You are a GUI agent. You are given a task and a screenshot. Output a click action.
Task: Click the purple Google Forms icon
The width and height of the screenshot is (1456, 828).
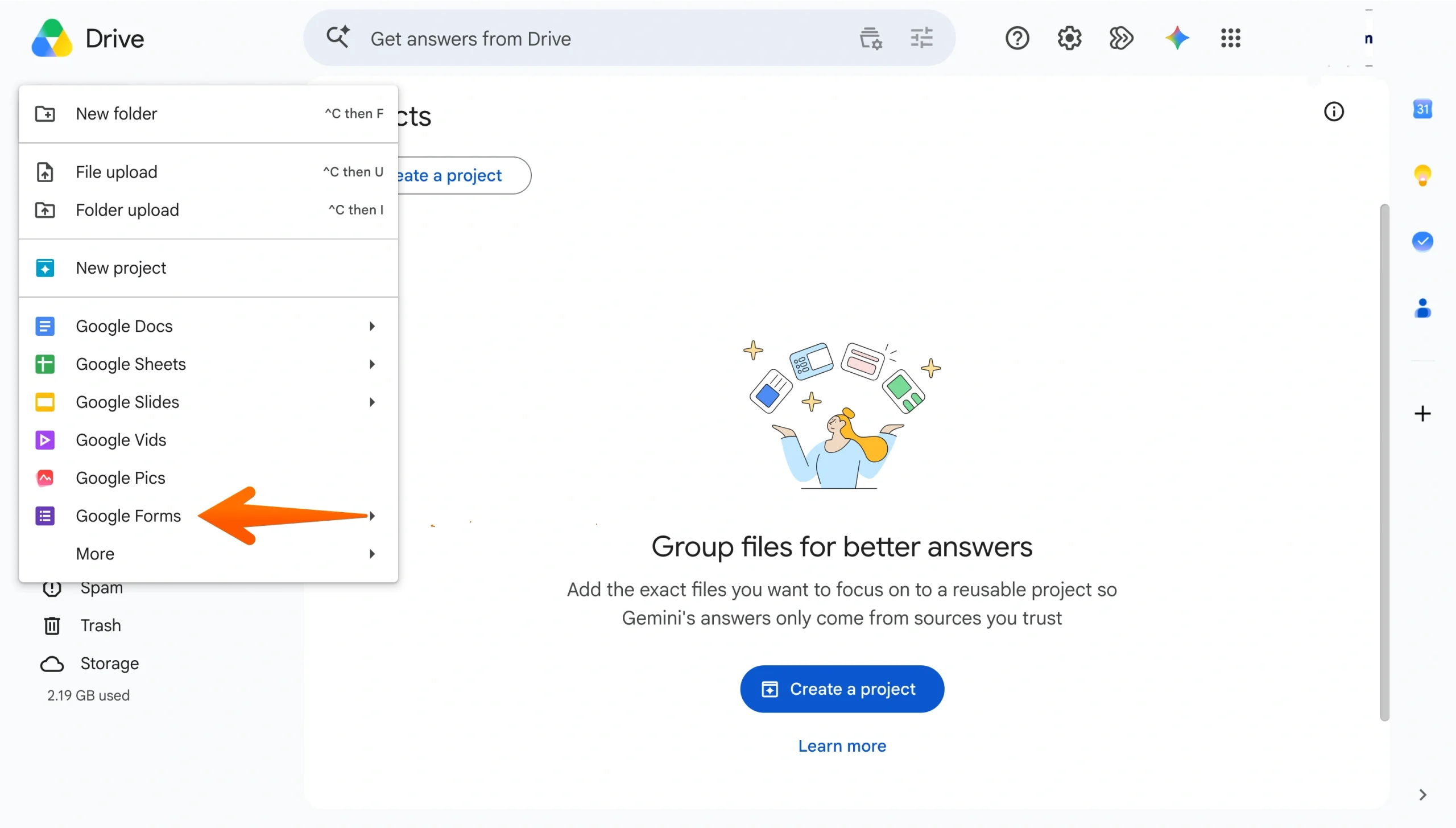coord(45,516)
